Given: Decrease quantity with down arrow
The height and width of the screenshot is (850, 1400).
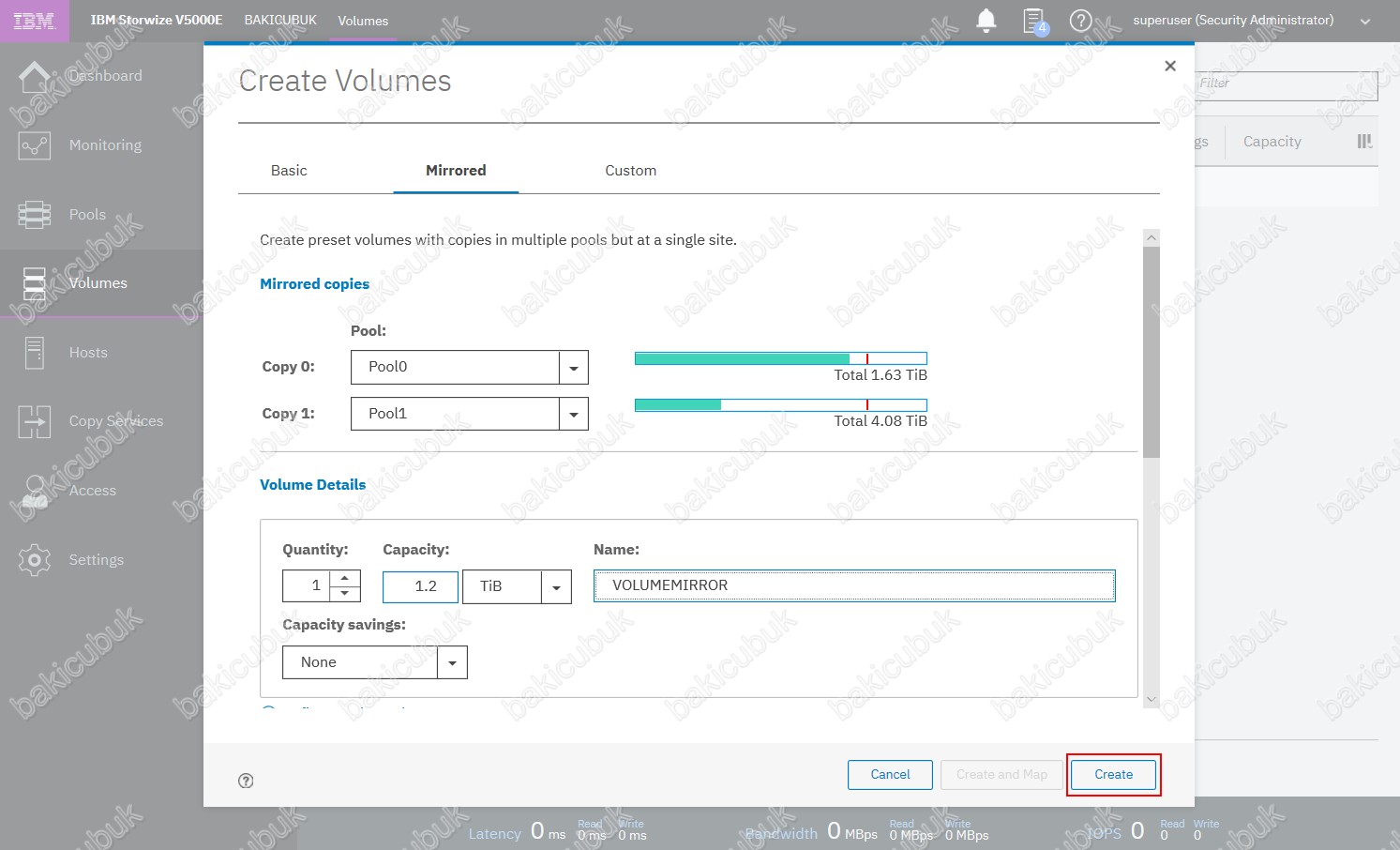Looking at the screenshot, I should pos(345,594).
